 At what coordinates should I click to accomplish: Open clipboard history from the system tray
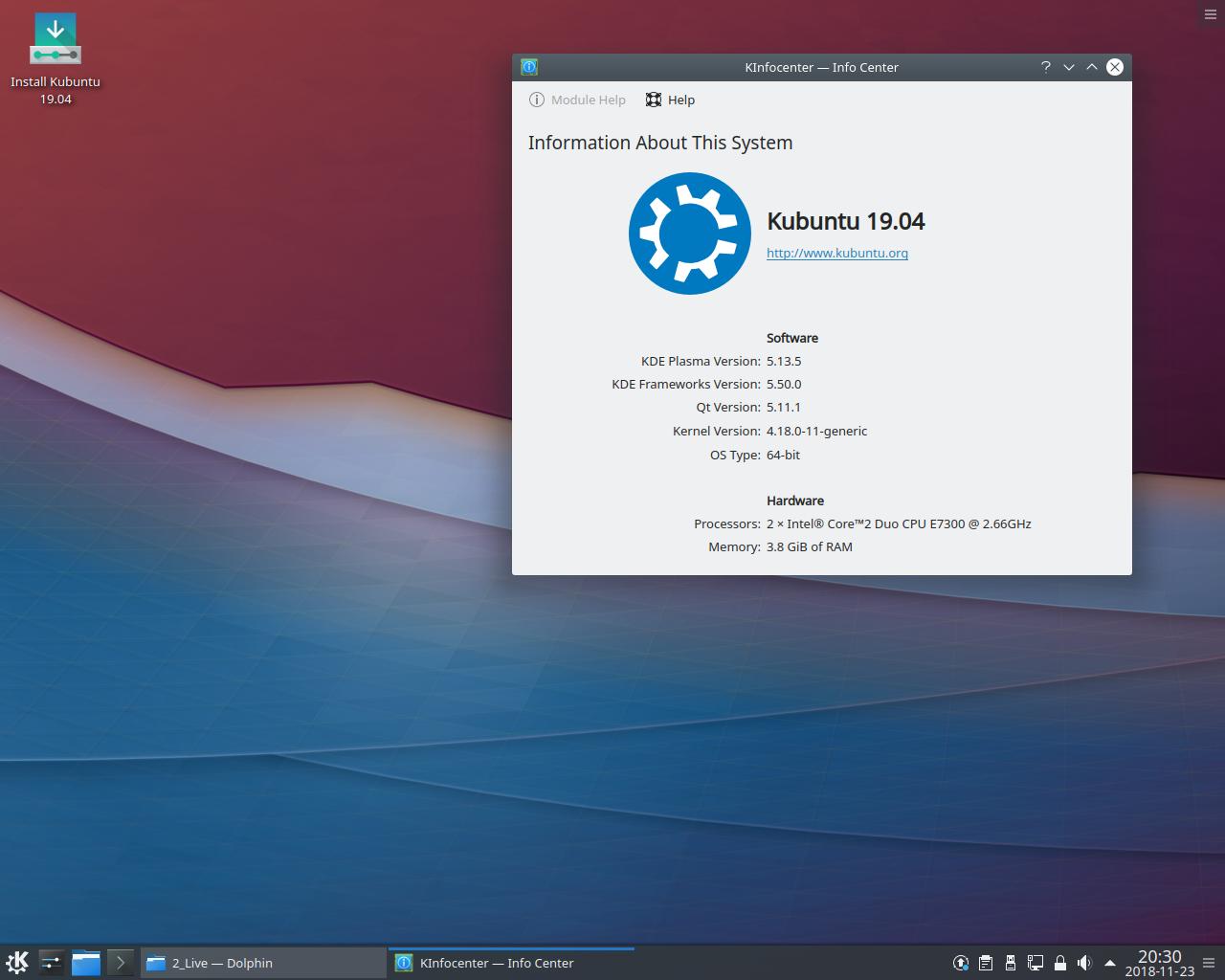tap(986, 963)
